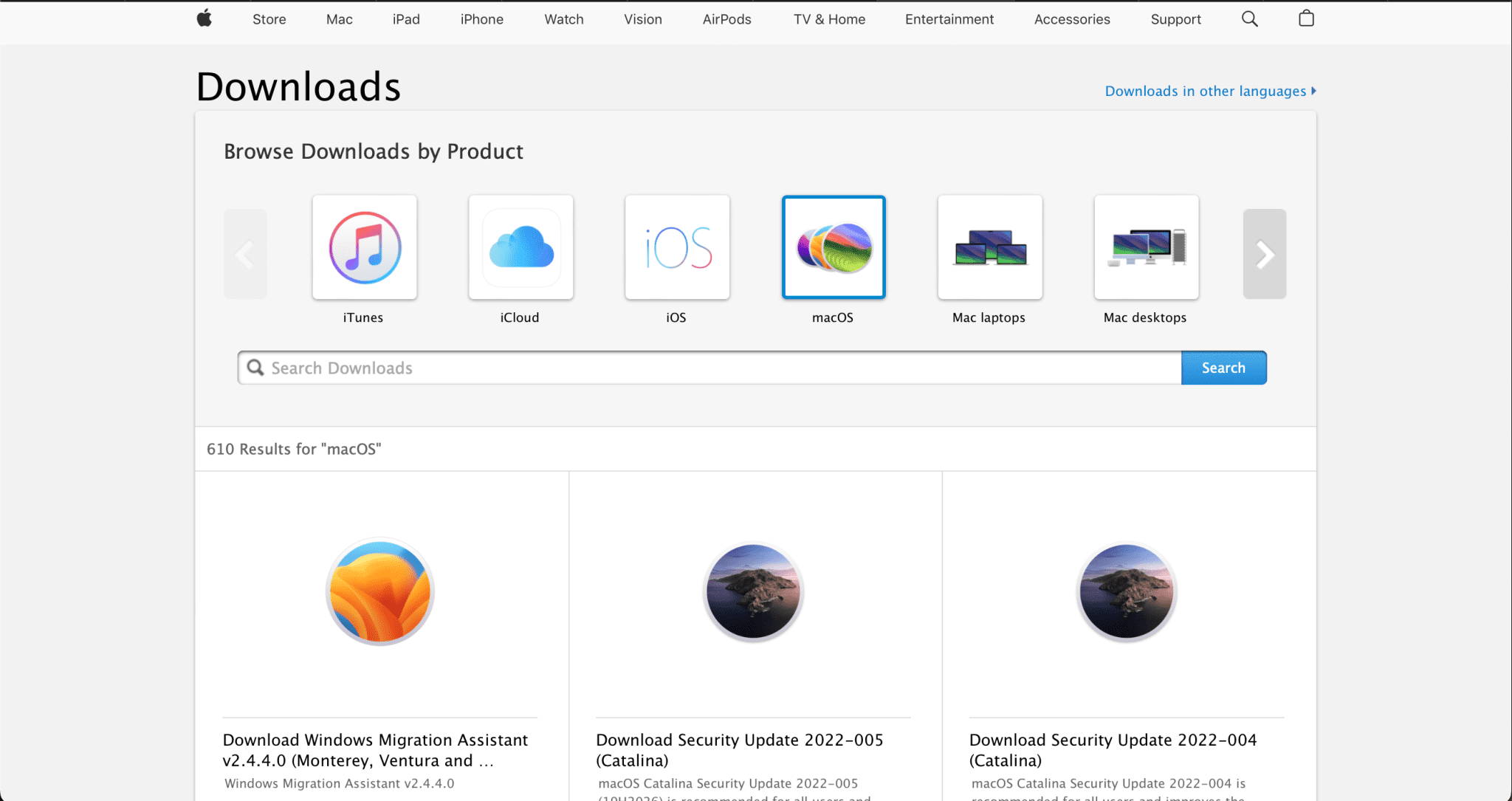
Task: Open search with the magnifying glass icon
Action: [1249, 18]
